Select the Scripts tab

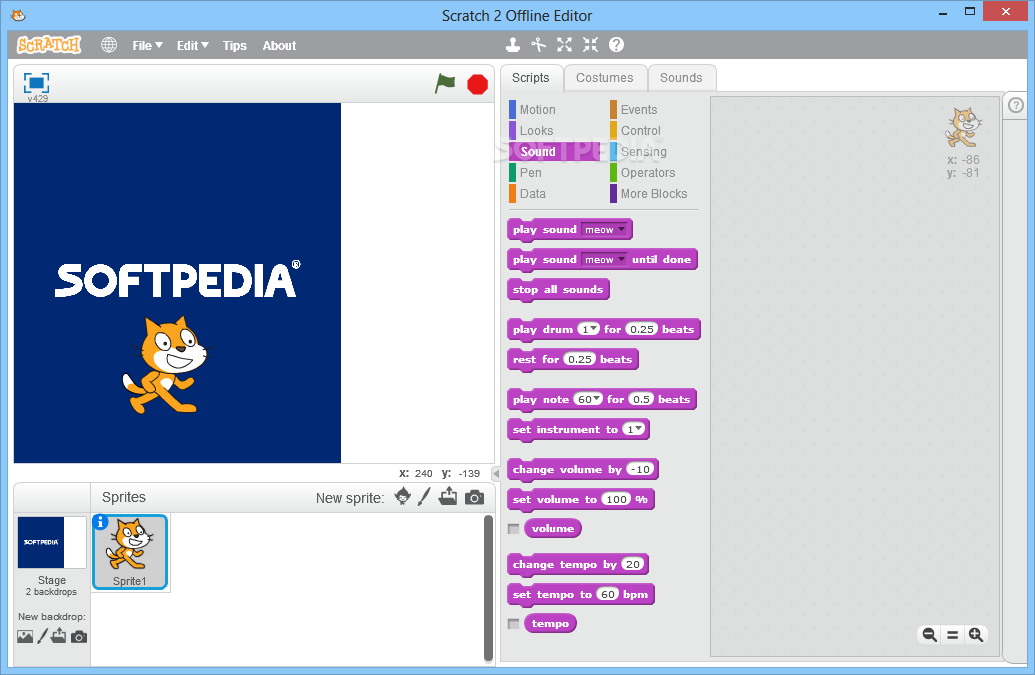531,78
